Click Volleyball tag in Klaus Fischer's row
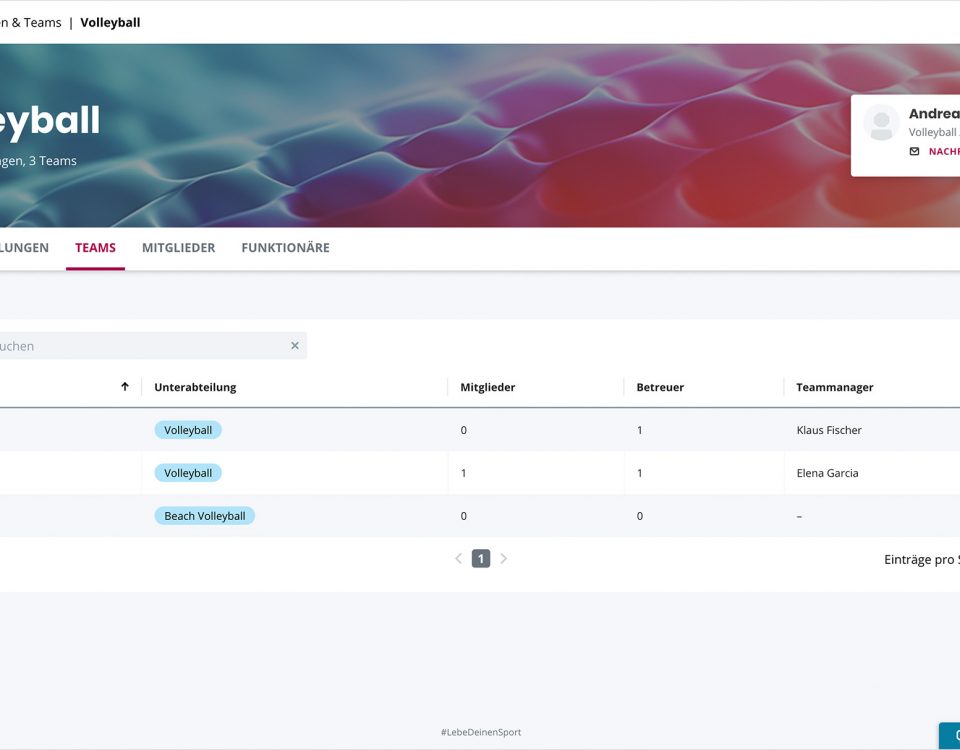The image size is (960, 750). coord(188,430)
